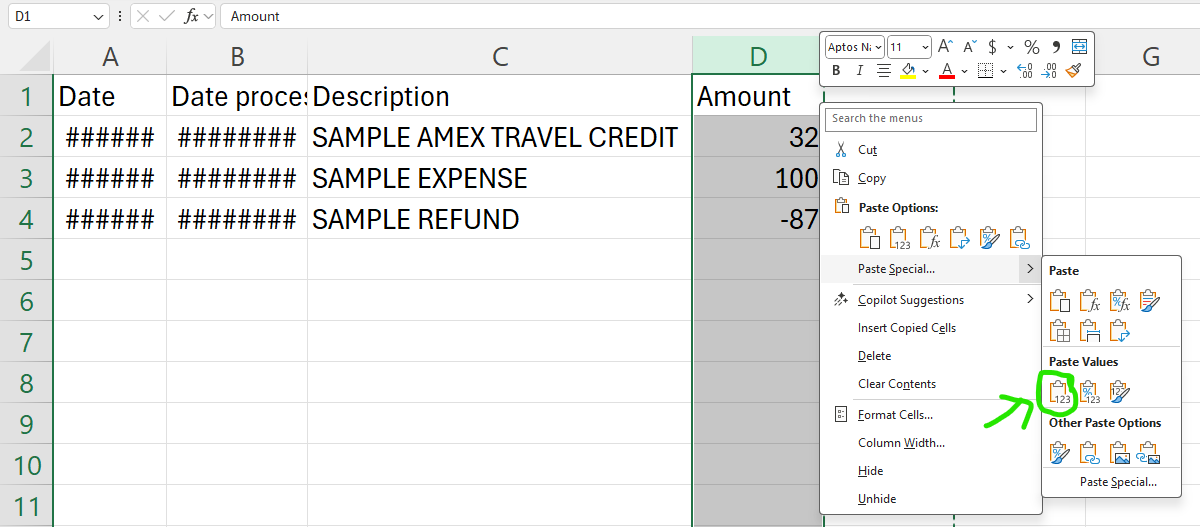Choose Format Cells from context menu
The image size is (1200, 527).
(895, 415)
